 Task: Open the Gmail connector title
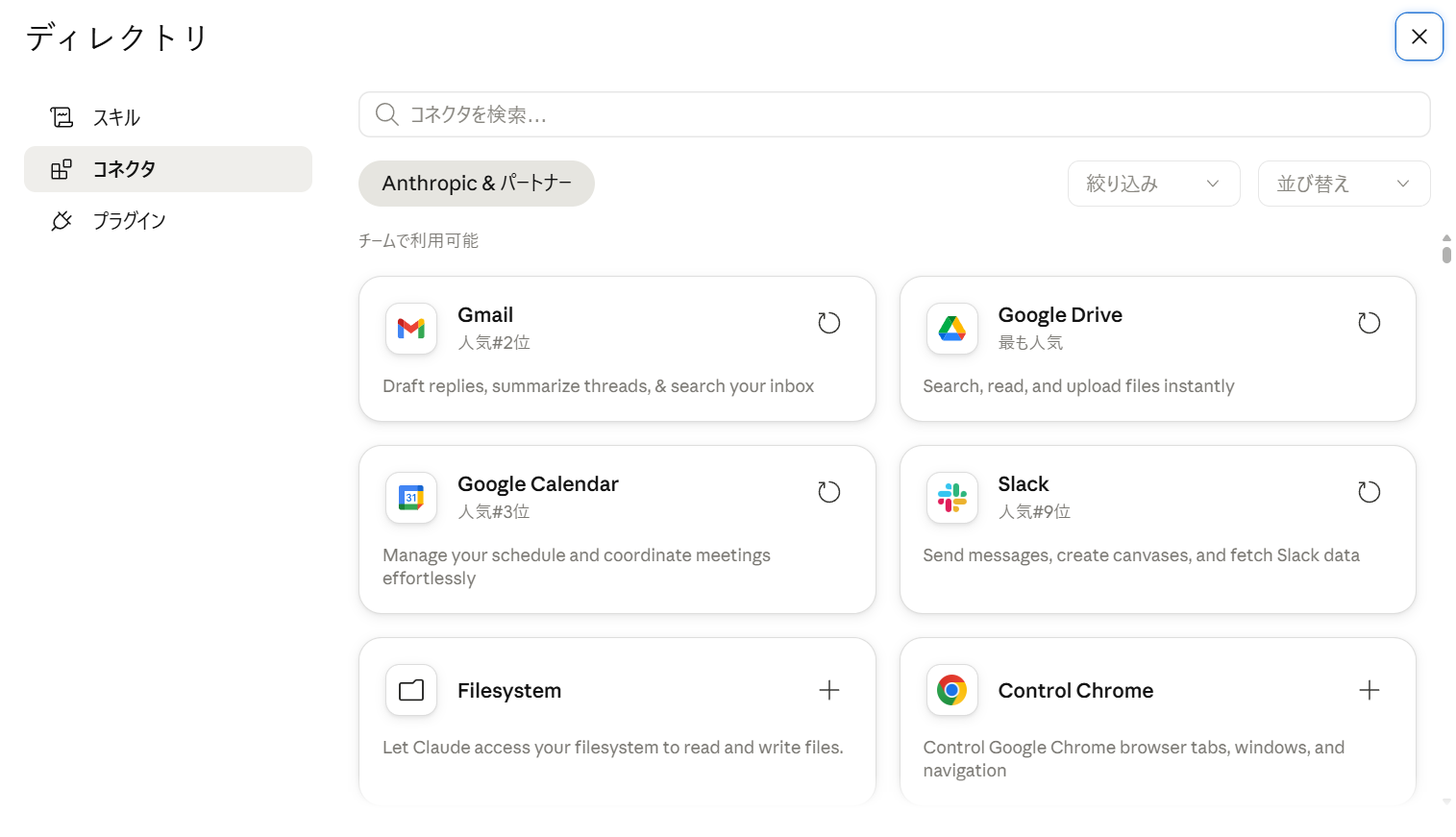click(485, 315)
